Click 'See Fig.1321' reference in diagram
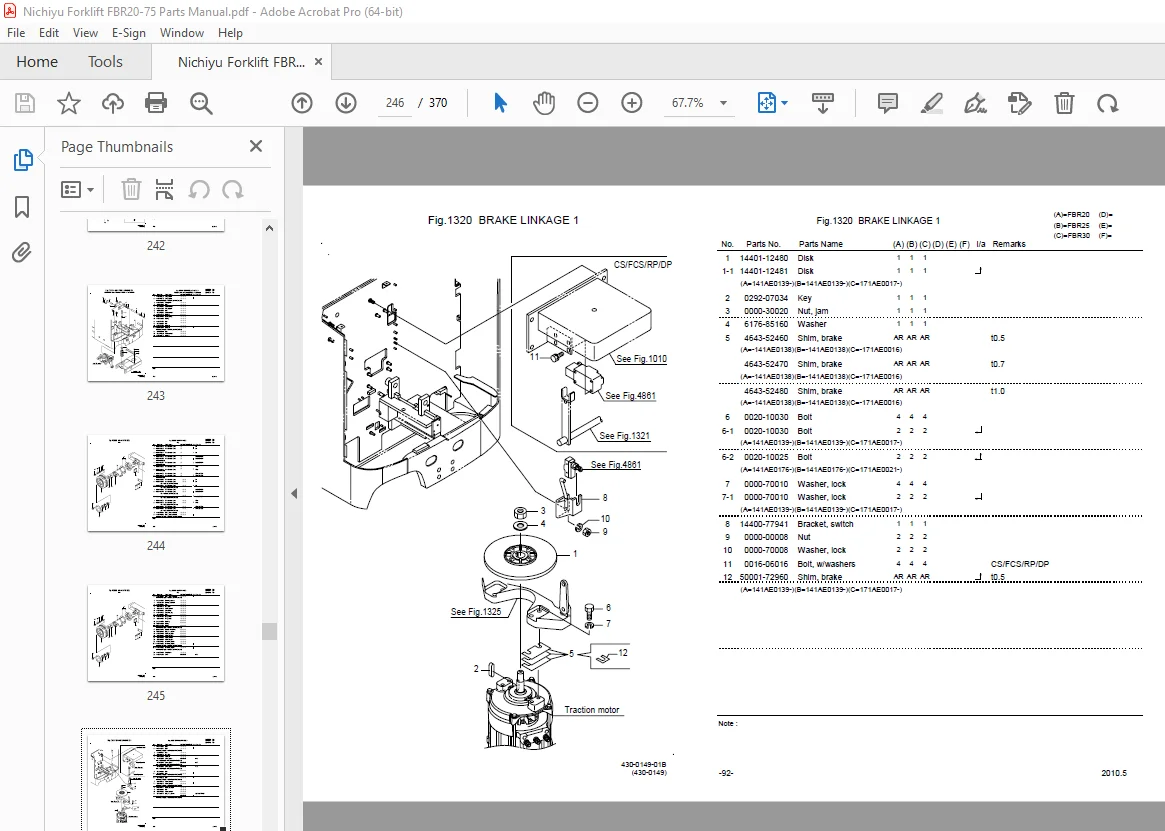Image resolution: width=1165 pixels, height=831 pixels. point(624,436)
